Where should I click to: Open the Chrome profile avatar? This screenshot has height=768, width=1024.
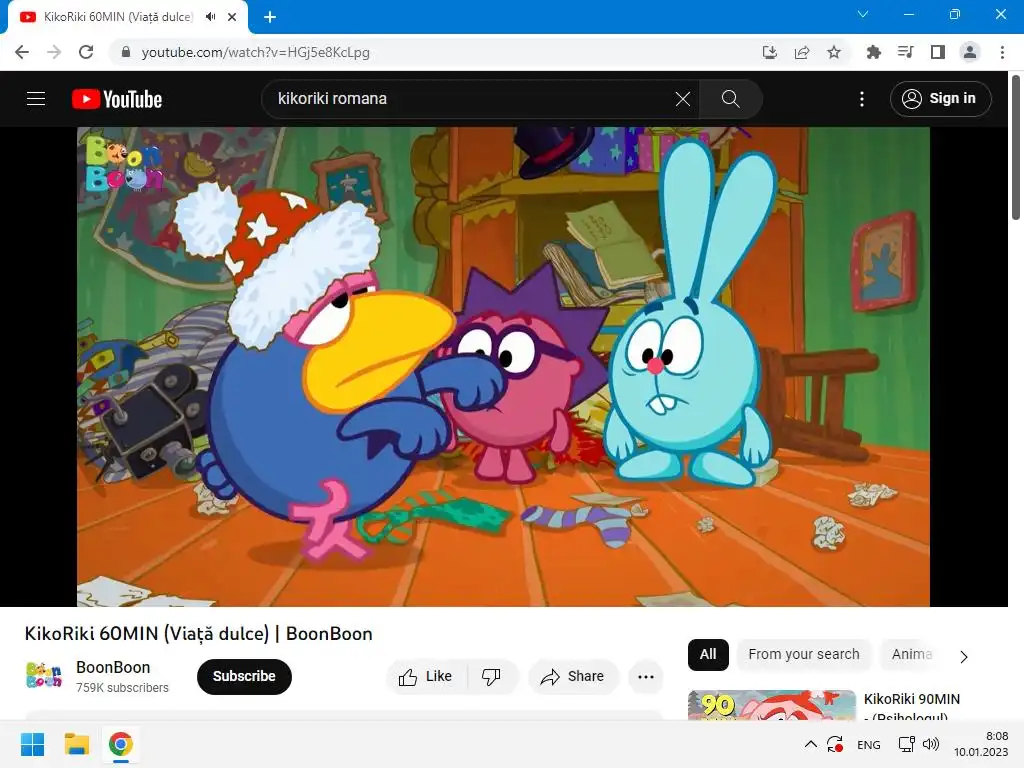(970, 52)
